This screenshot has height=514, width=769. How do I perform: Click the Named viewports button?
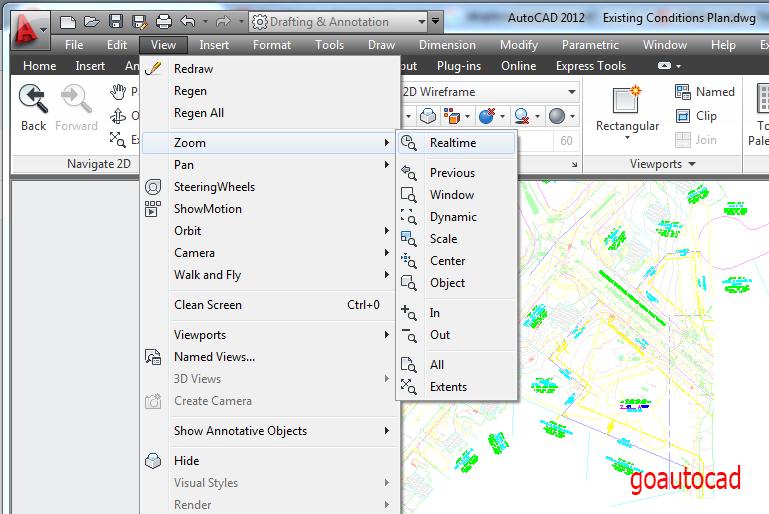tap(705, 92)
